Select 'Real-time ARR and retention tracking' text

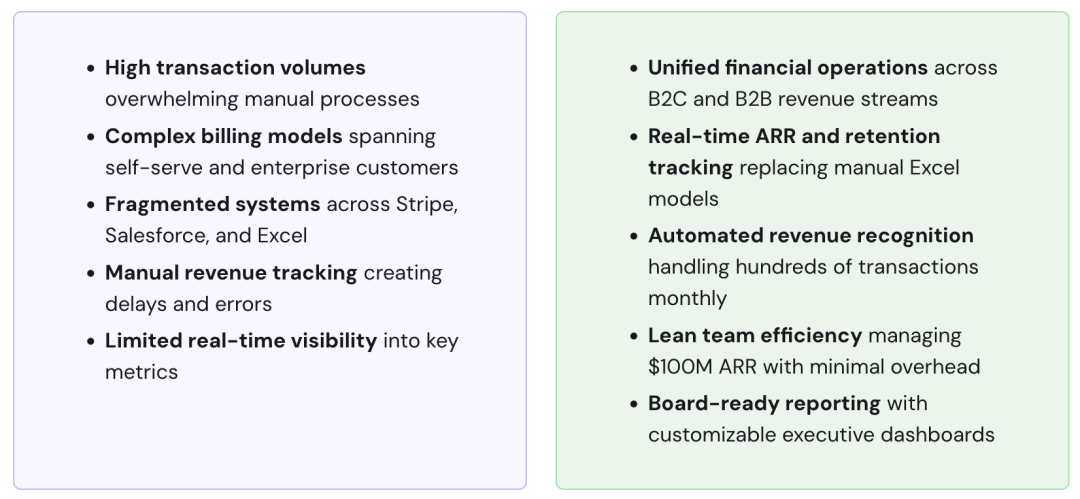tap(794, 136)
